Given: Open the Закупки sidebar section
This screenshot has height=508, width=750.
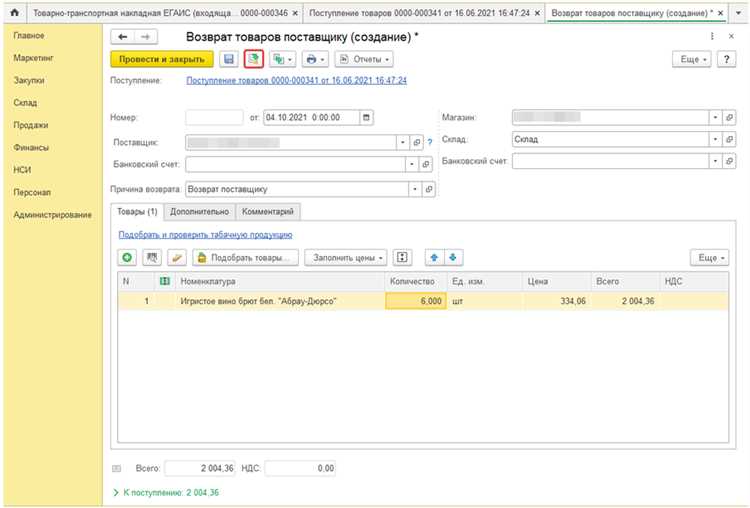Looking at the screenshot, I should click(29, 80).
